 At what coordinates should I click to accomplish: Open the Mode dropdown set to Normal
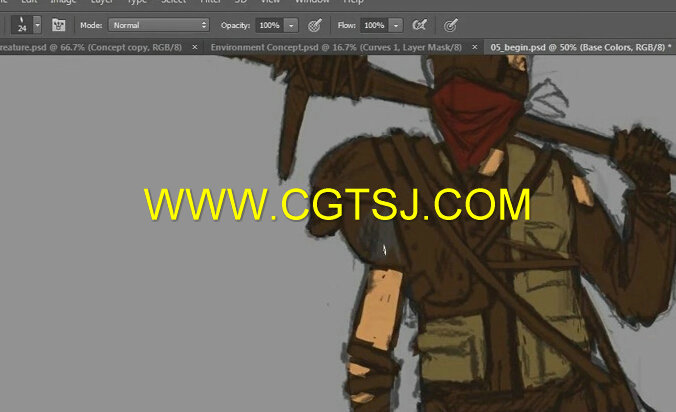click(x=159, y=25)
